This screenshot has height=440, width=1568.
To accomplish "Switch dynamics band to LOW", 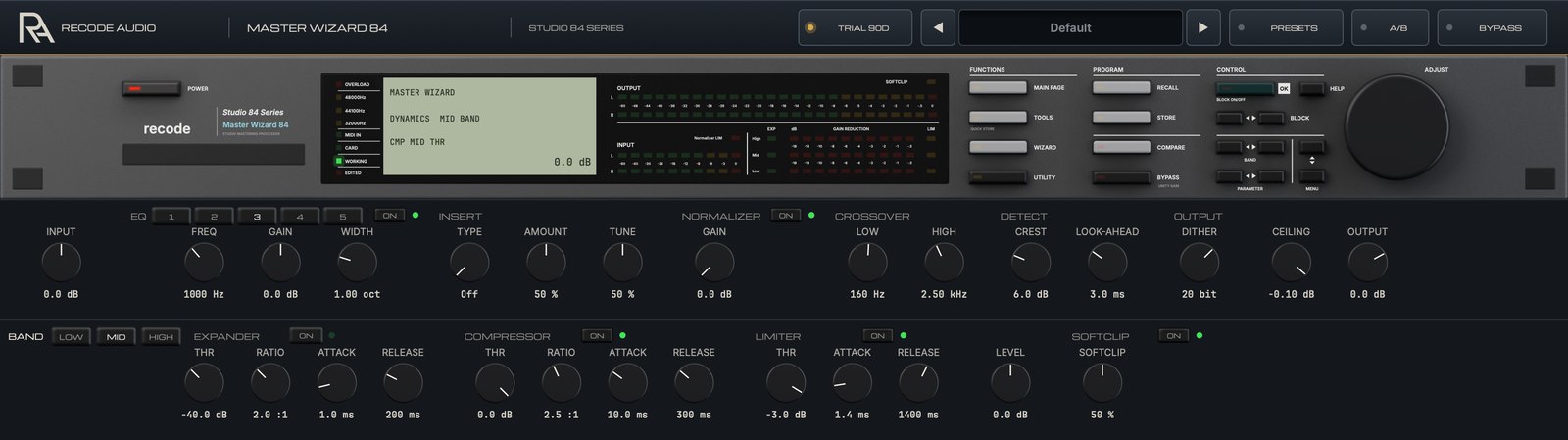I will click(x=71, y=336).
